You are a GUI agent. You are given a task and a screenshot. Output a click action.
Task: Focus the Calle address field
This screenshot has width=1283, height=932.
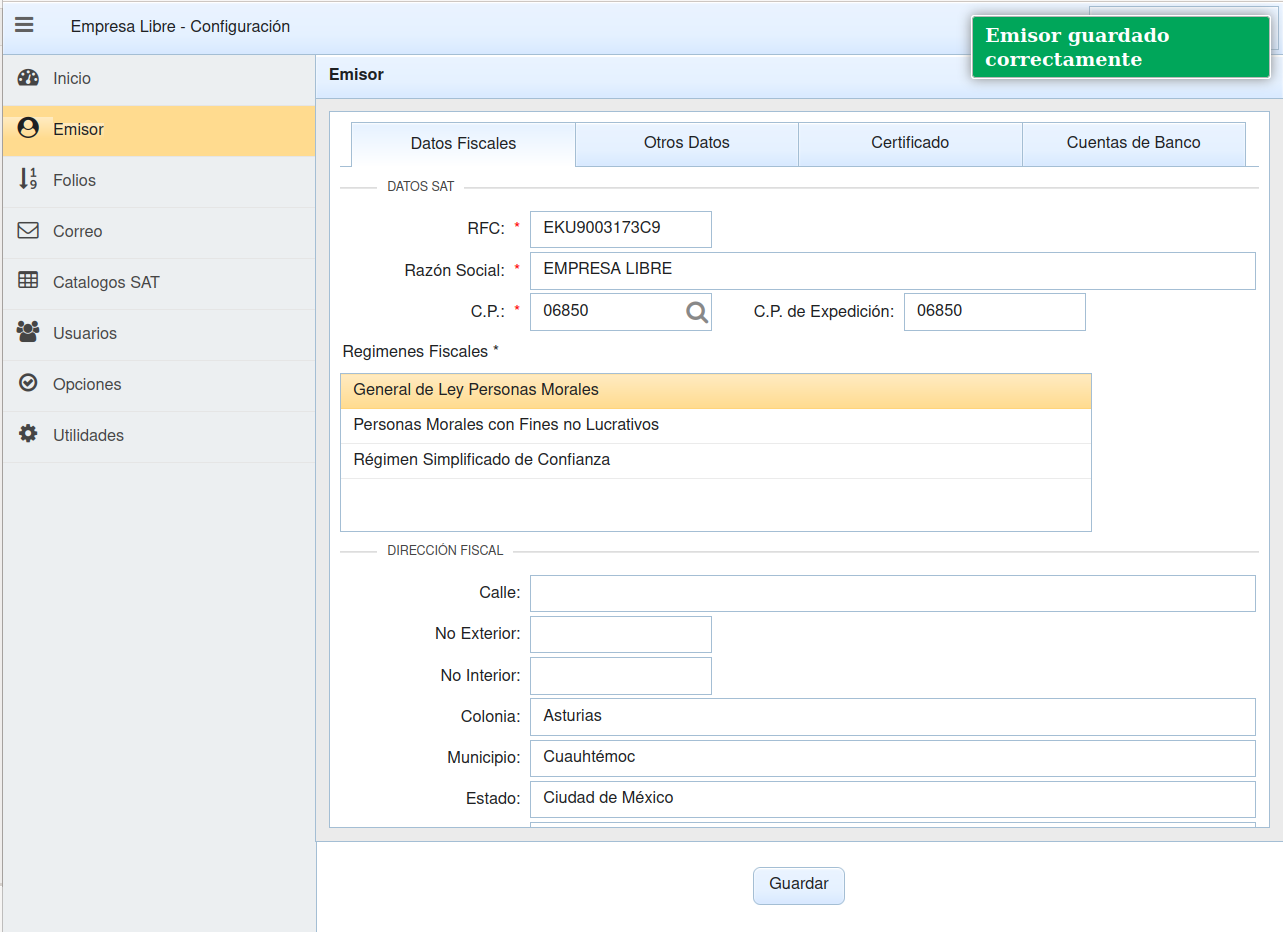(892, 593)
